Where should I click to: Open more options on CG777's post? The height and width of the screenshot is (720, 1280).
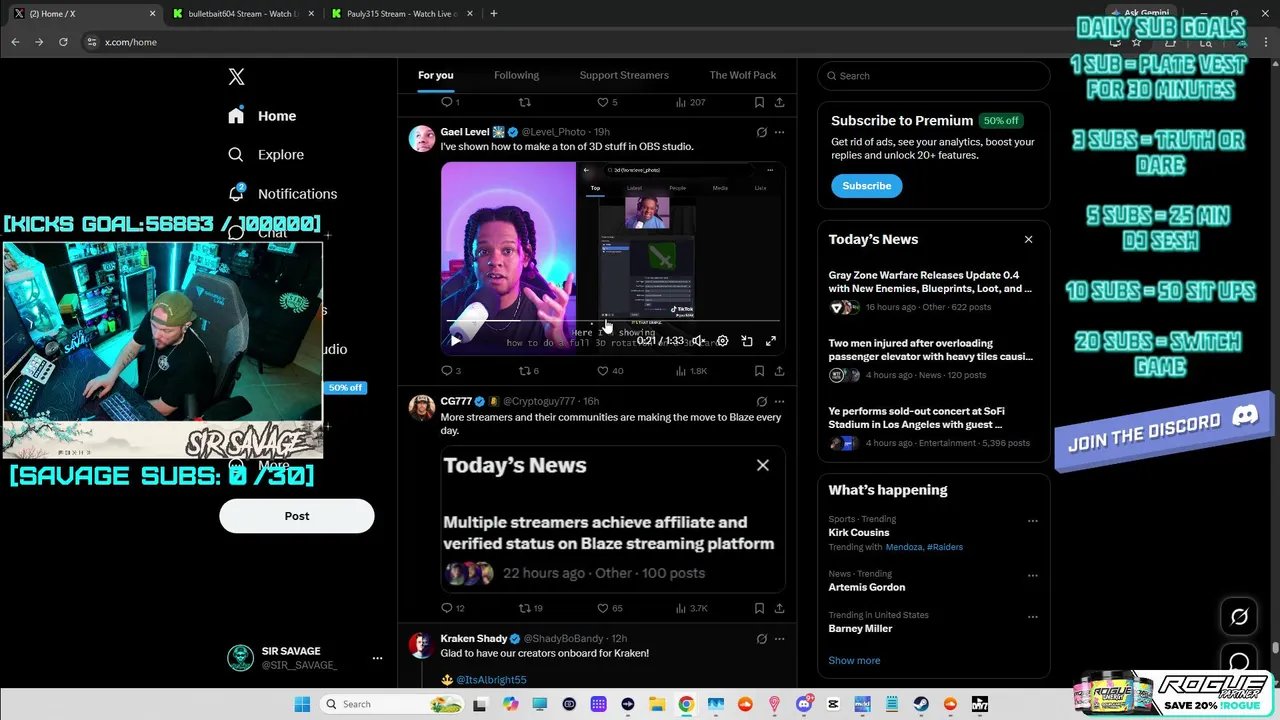780,401
